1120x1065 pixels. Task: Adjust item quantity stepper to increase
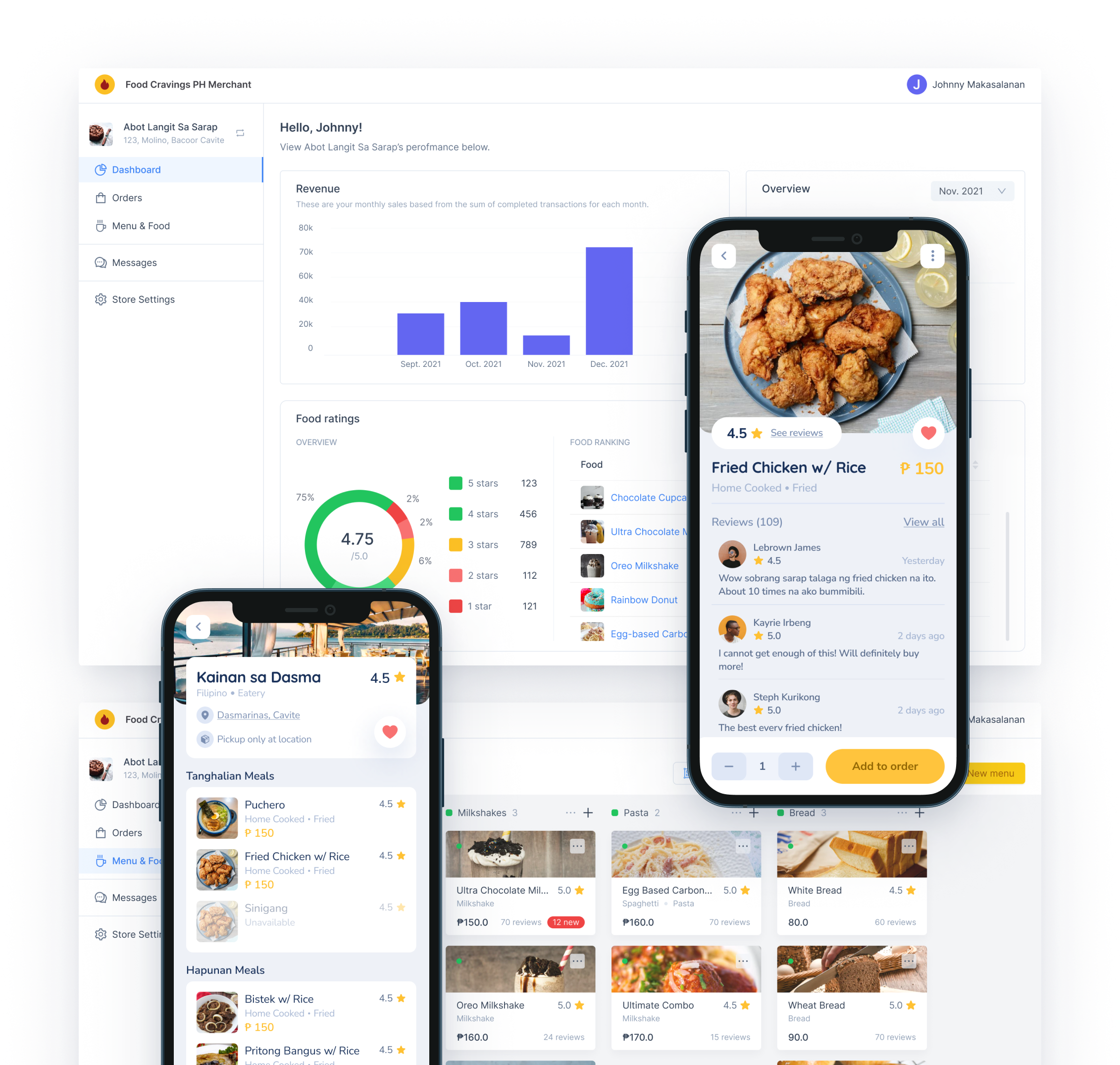pyautogui.click(x=797, y=766)
